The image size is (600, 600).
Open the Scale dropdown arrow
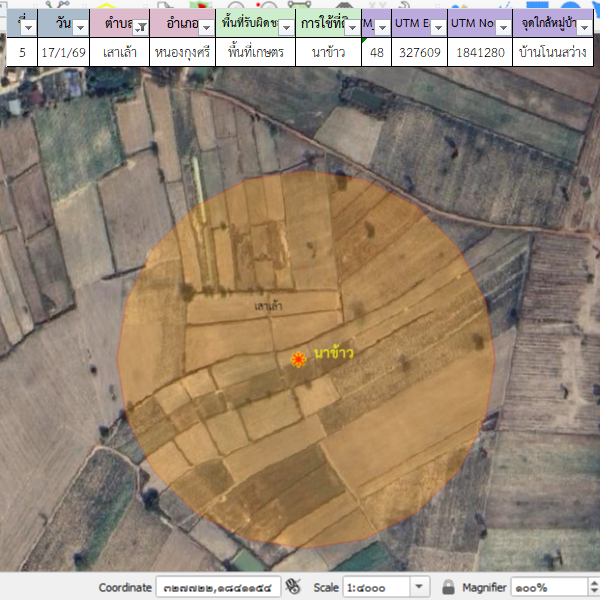[x=419, y=587]
